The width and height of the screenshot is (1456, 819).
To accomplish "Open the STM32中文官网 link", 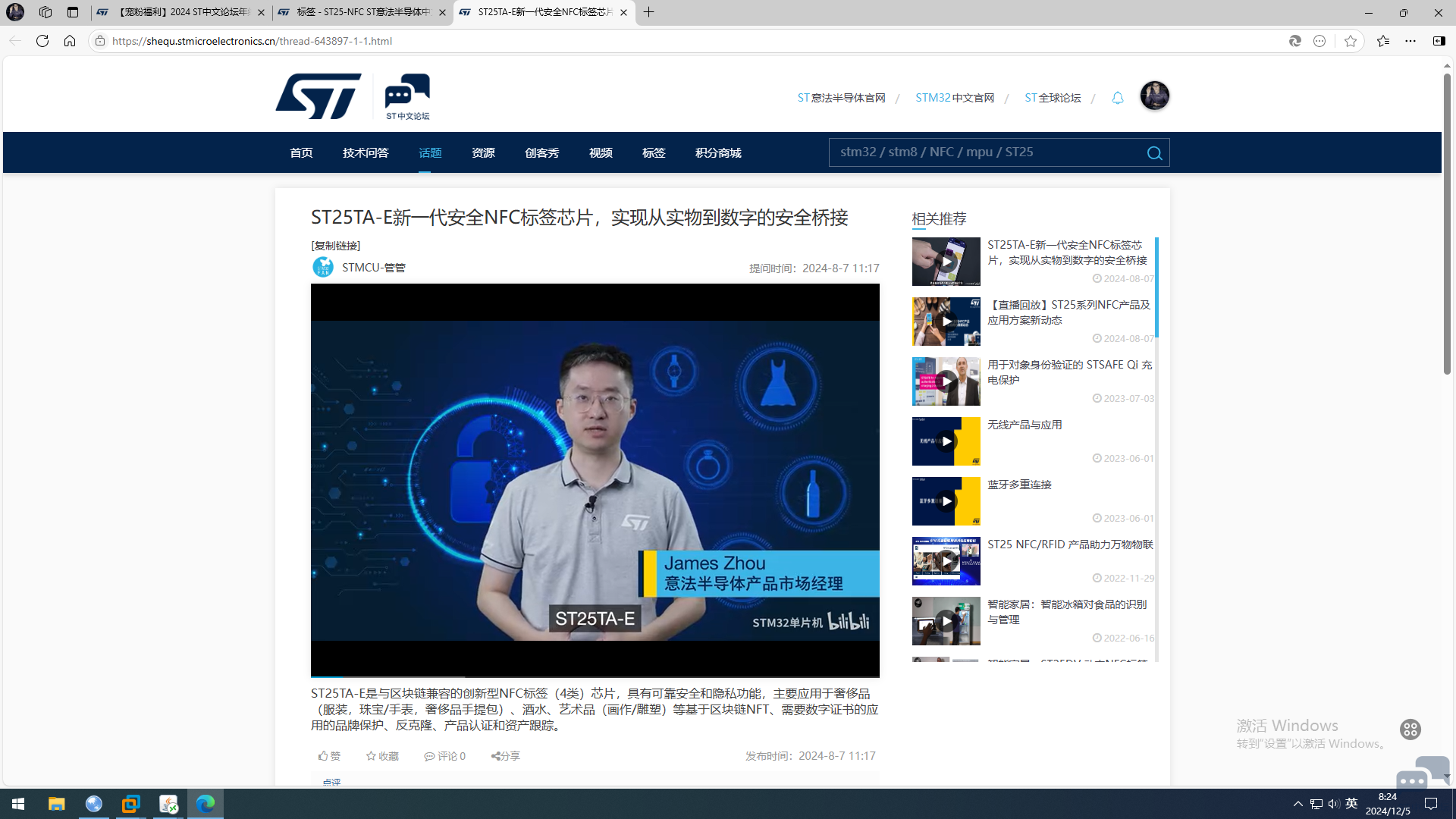I will pyautogui.click(x=955, y=98).
